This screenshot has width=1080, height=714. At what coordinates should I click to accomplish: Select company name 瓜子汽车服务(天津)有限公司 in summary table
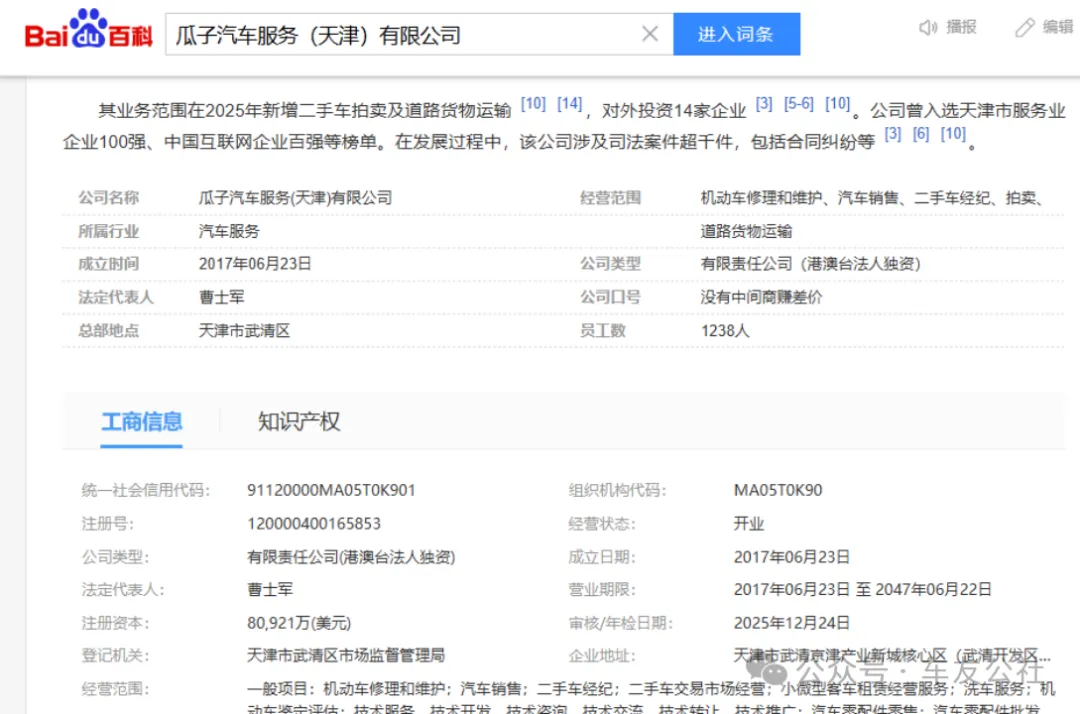click(x=295, y=198)
